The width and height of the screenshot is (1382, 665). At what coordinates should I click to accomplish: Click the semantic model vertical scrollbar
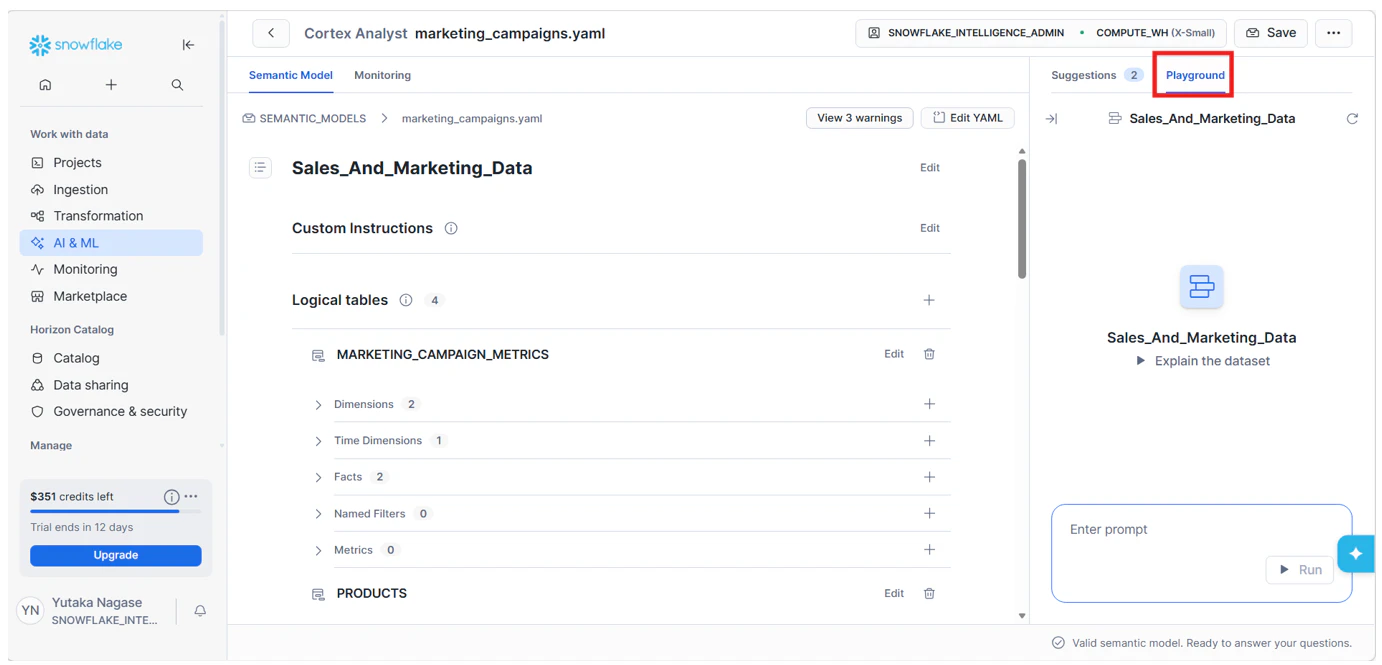click(1022, 218)
